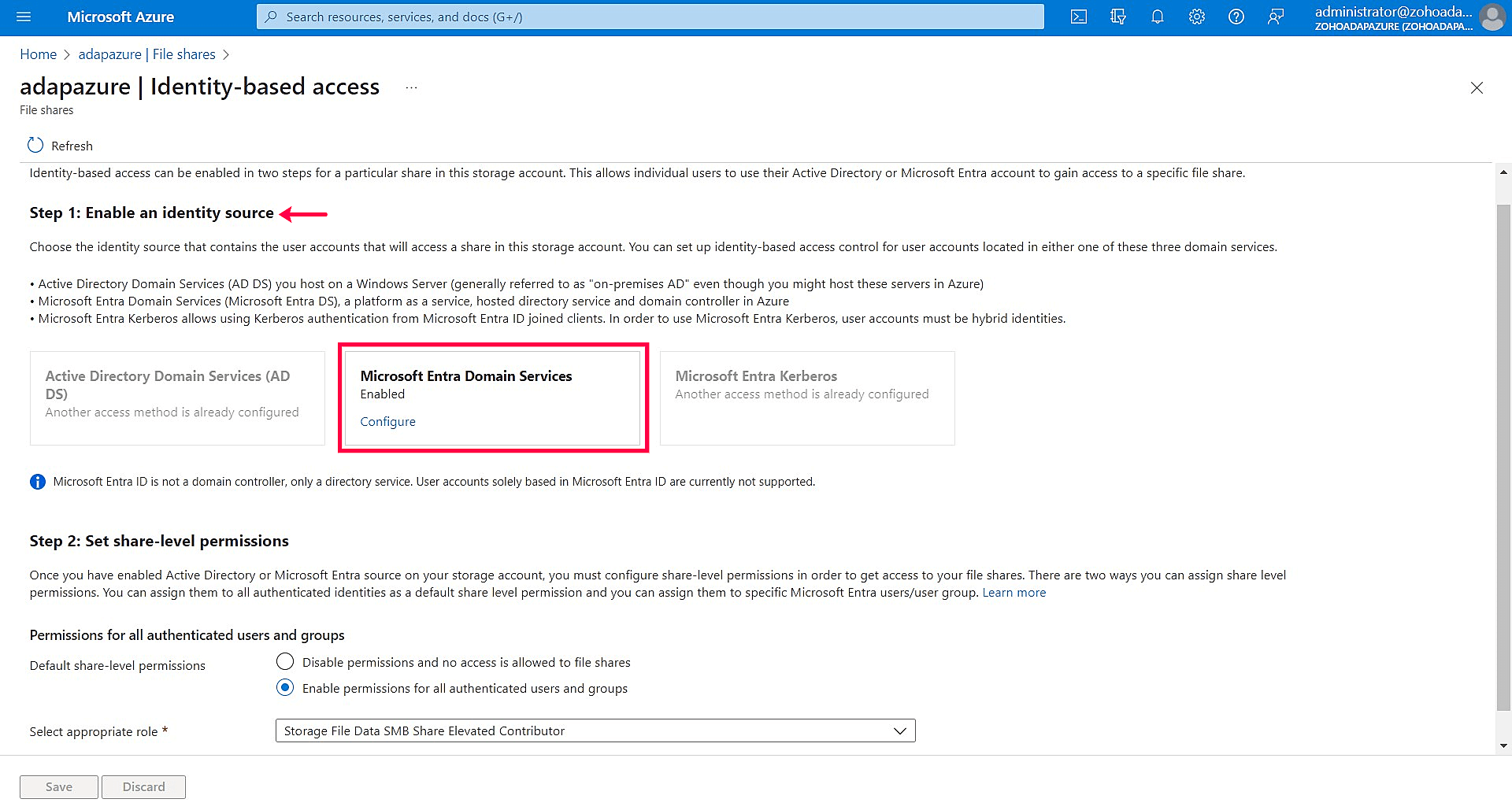
Task: Click the page vertical scrollbar thumb
Action: pyautogui.click(x=1503, y=457)
